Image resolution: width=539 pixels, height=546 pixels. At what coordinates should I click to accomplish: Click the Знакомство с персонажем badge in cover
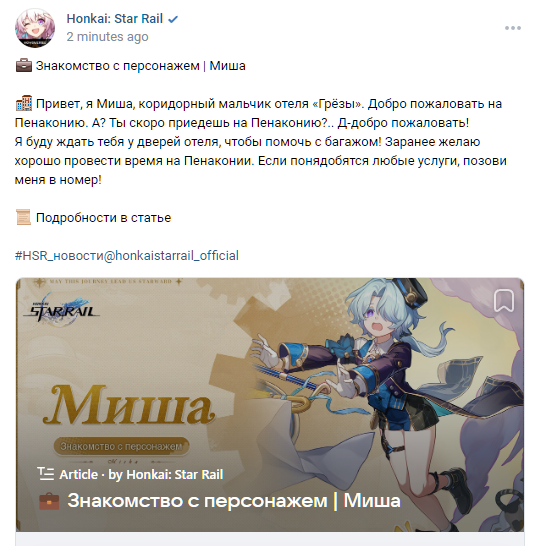pyautogui.click(x=121, y=446)
